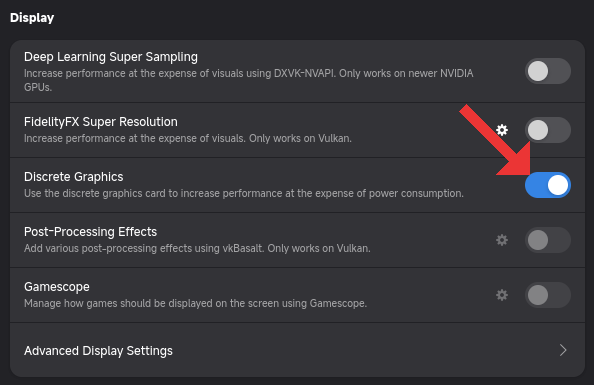
Task: Enable the Gamescope switch
Action: (x=548, y=295)
